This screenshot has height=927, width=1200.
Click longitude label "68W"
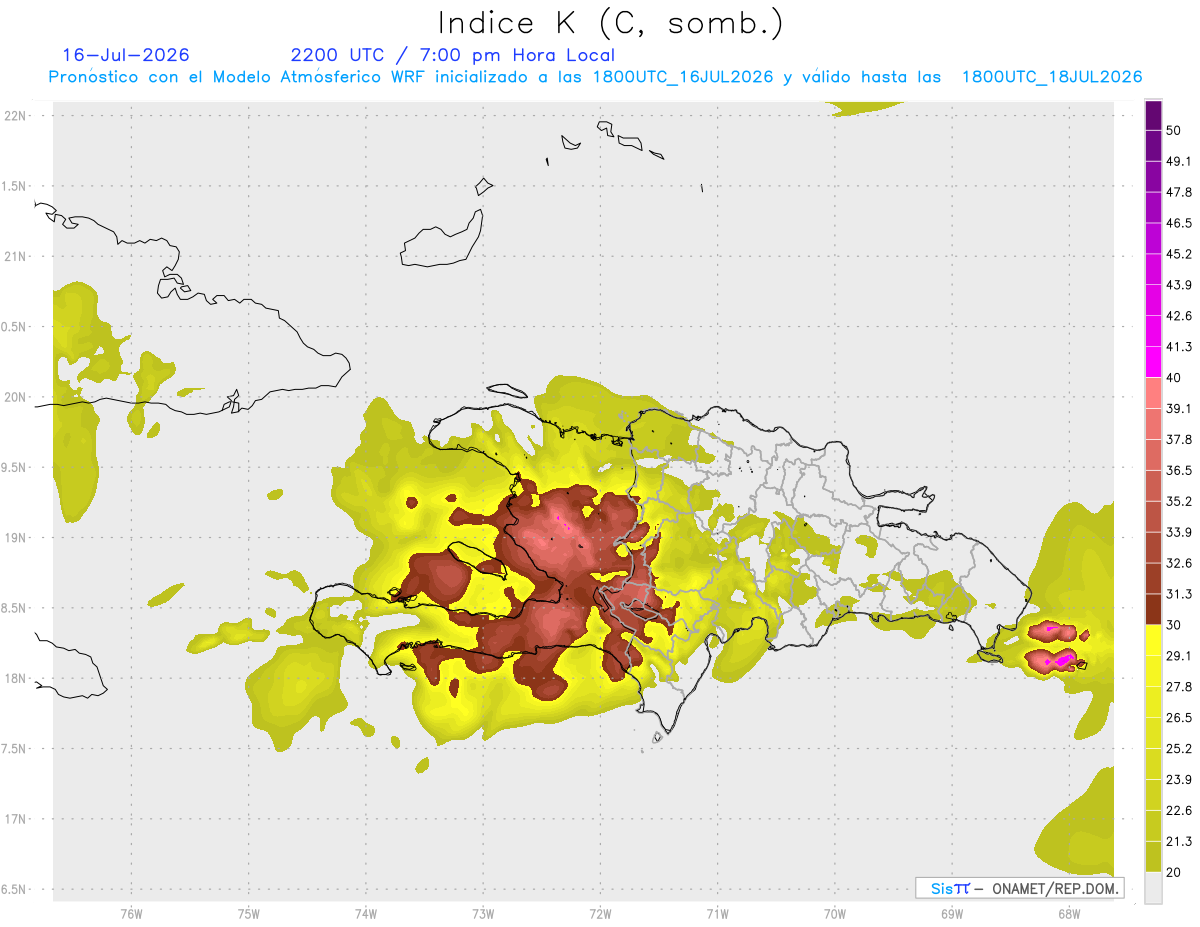click(x=1068, y=914)
